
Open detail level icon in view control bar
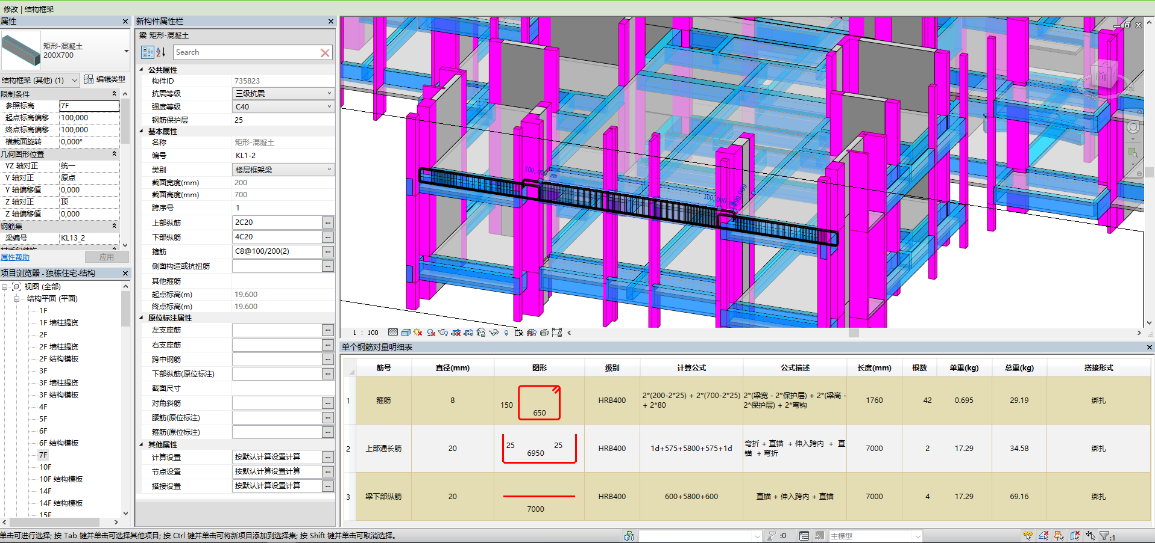click(393, 332)
